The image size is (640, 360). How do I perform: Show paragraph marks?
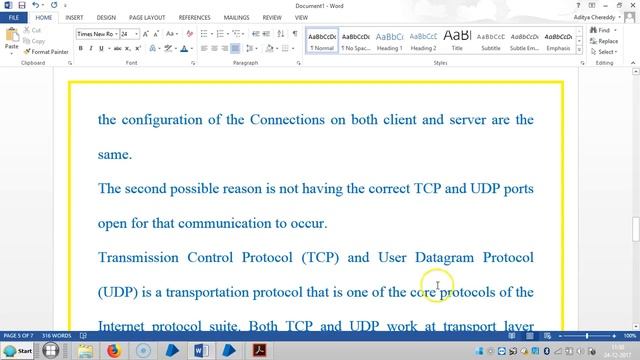coord(295,34)
